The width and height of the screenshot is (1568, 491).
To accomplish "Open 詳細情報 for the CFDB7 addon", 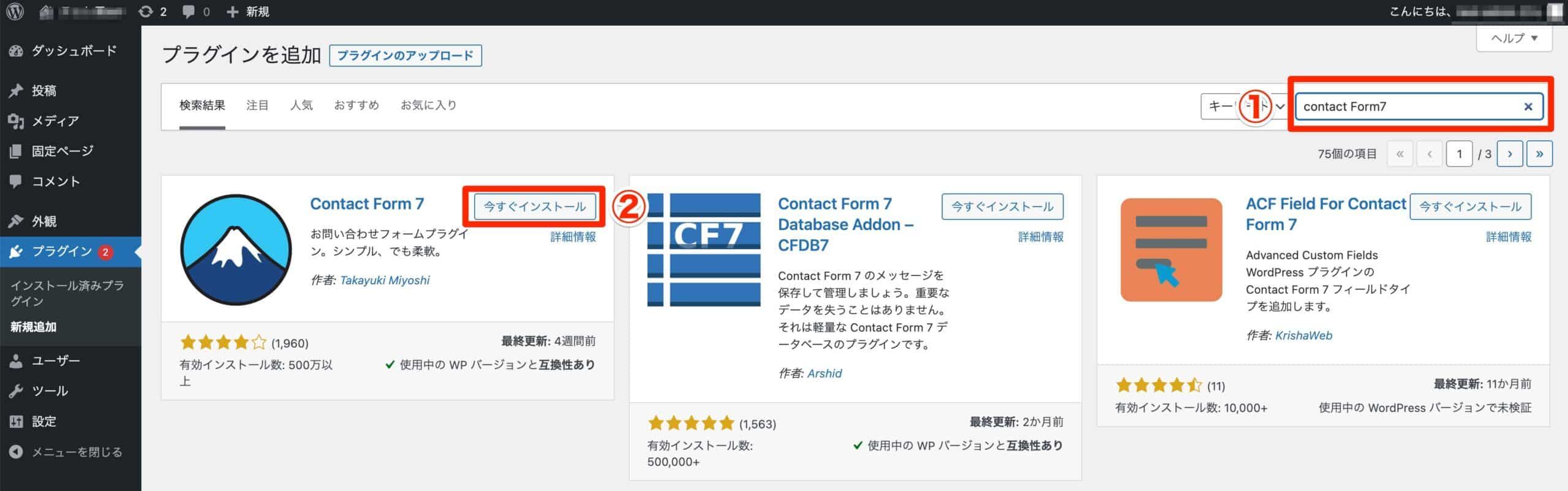I will (1041, 237).
